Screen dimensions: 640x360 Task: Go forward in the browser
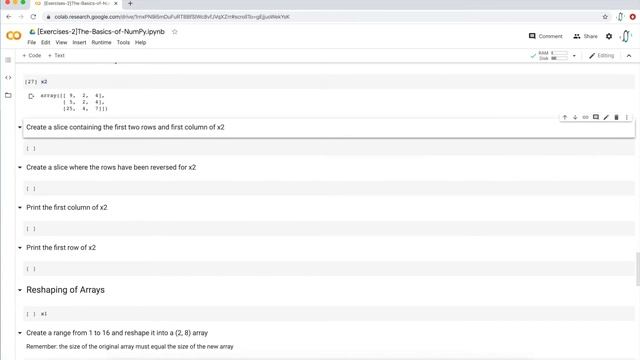click(21, 17)
